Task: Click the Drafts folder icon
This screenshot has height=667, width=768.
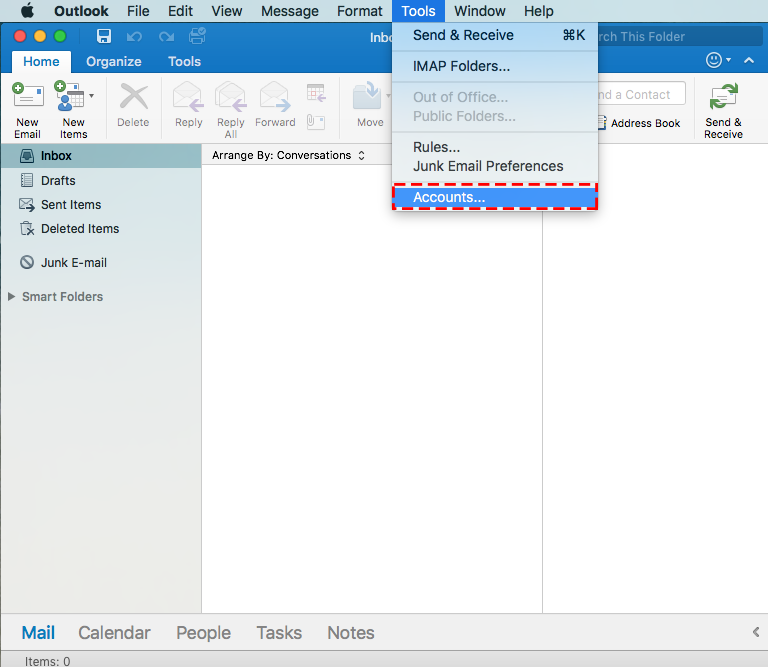Action: point(27,180)
